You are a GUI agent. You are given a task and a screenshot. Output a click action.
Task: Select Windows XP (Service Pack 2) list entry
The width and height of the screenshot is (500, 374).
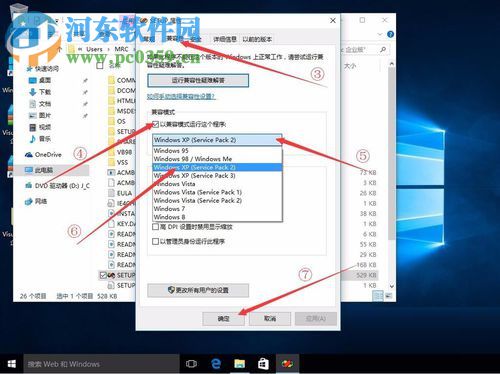(x=217, y=167)
